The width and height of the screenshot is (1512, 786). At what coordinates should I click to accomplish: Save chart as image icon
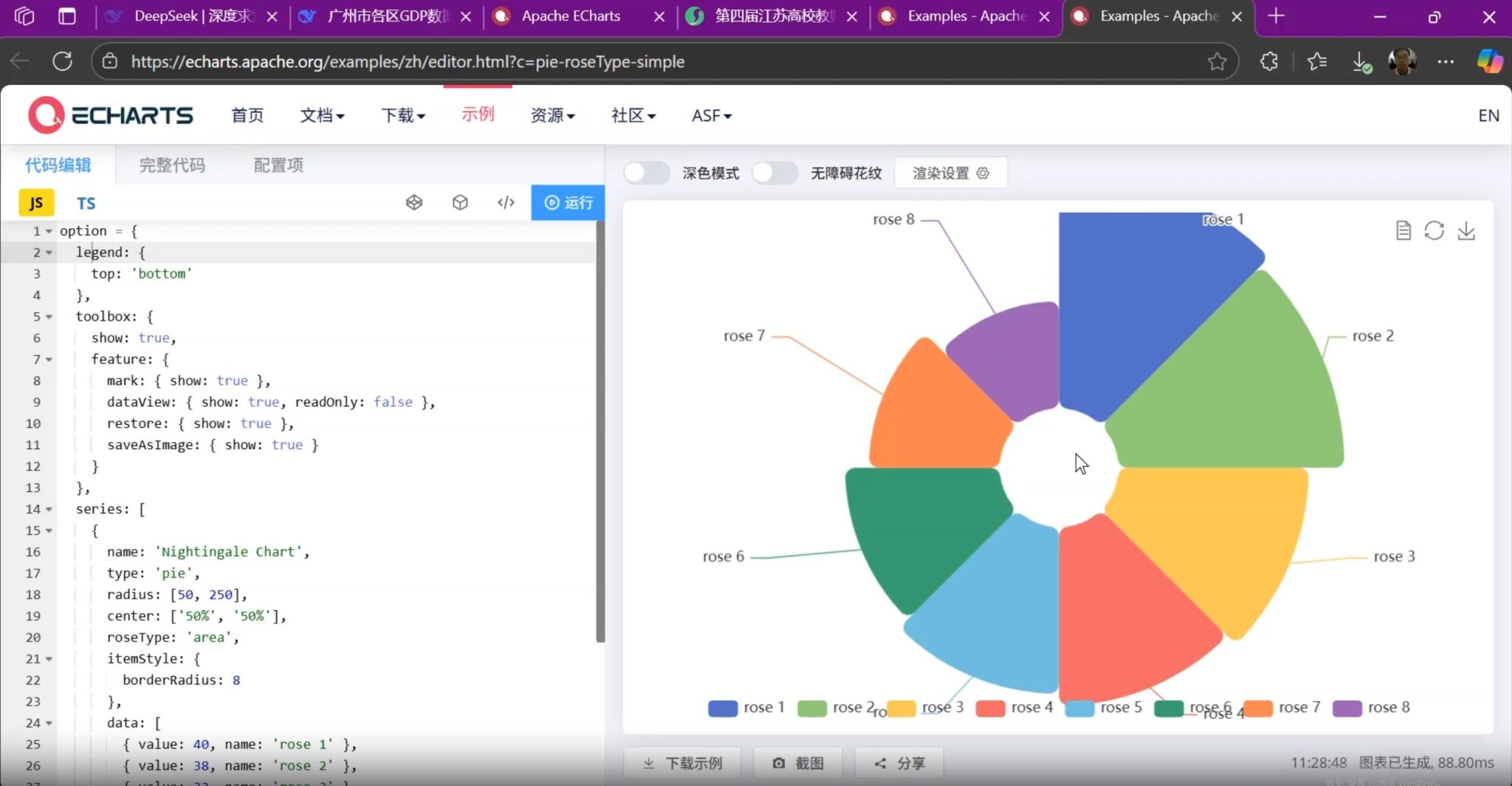[1466, 231]
